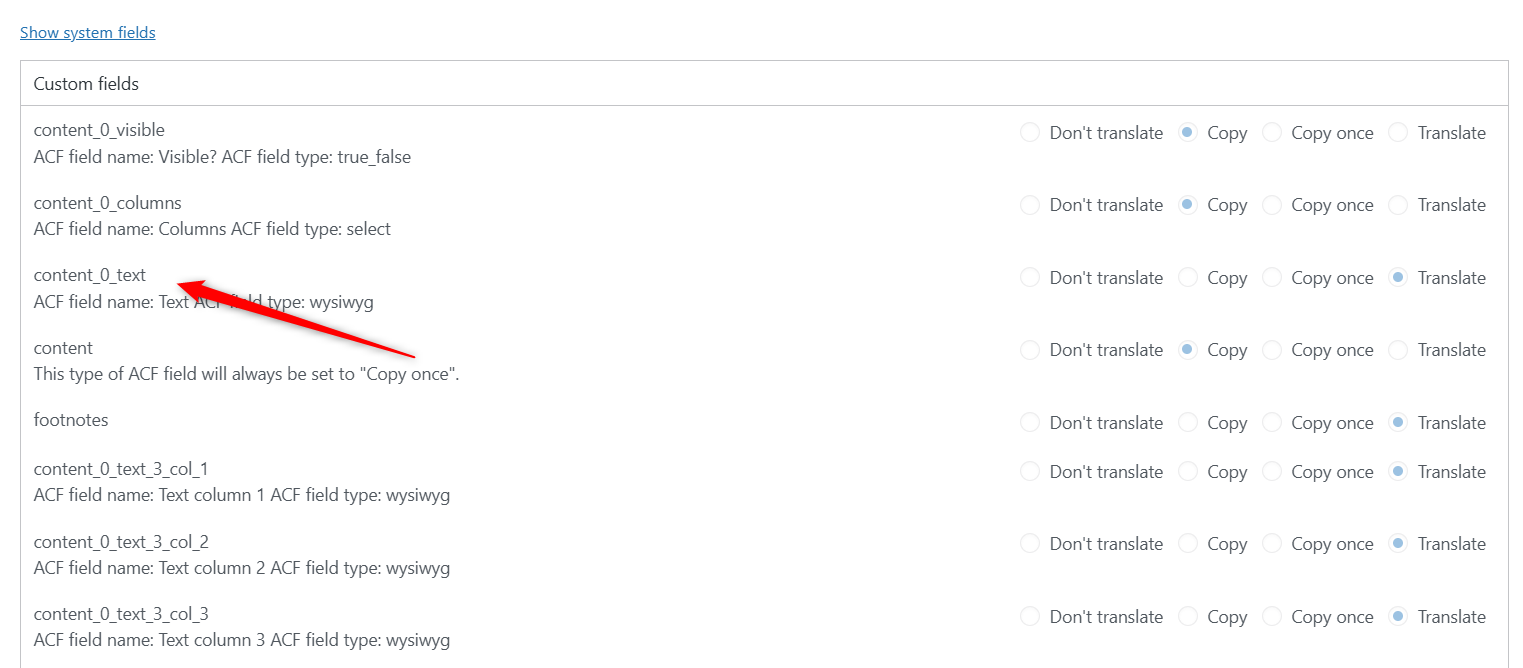Select Copy for content_0_text_3_col_2
Viewport: 1523px width, 668px height.
[x=1188, y=544]
